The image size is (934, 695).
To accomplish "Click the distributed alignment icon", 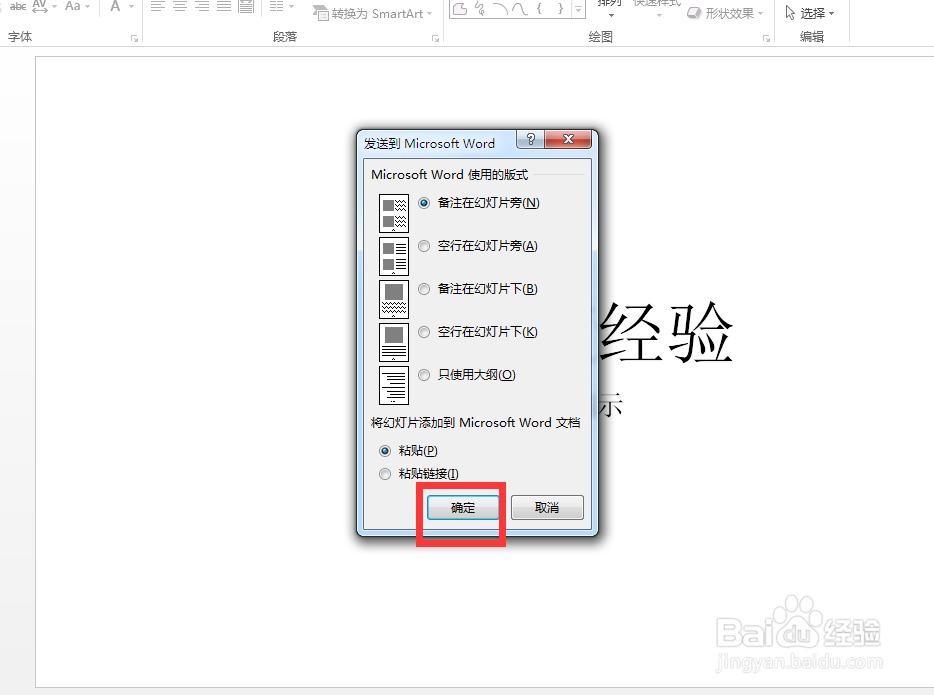I will pyautogui.click(x=246, y=7).
